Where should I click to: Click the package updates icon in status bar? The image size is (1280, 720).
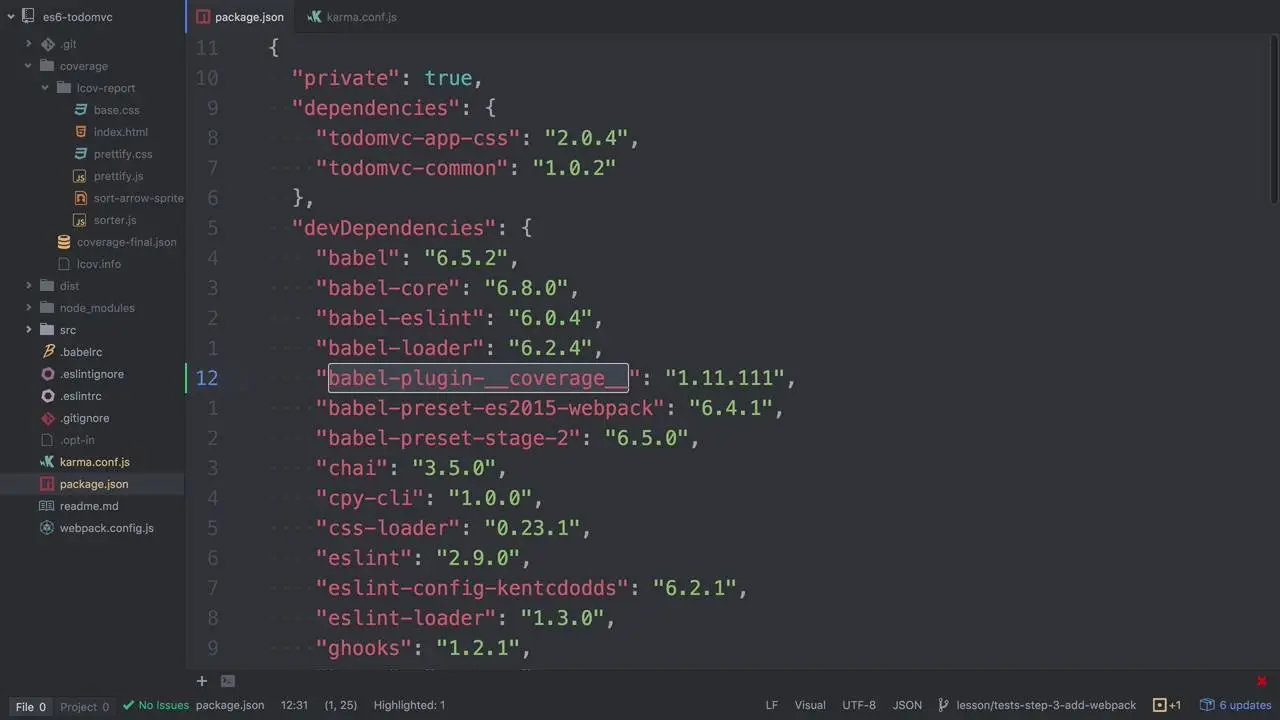click(x=1207, y=705)
